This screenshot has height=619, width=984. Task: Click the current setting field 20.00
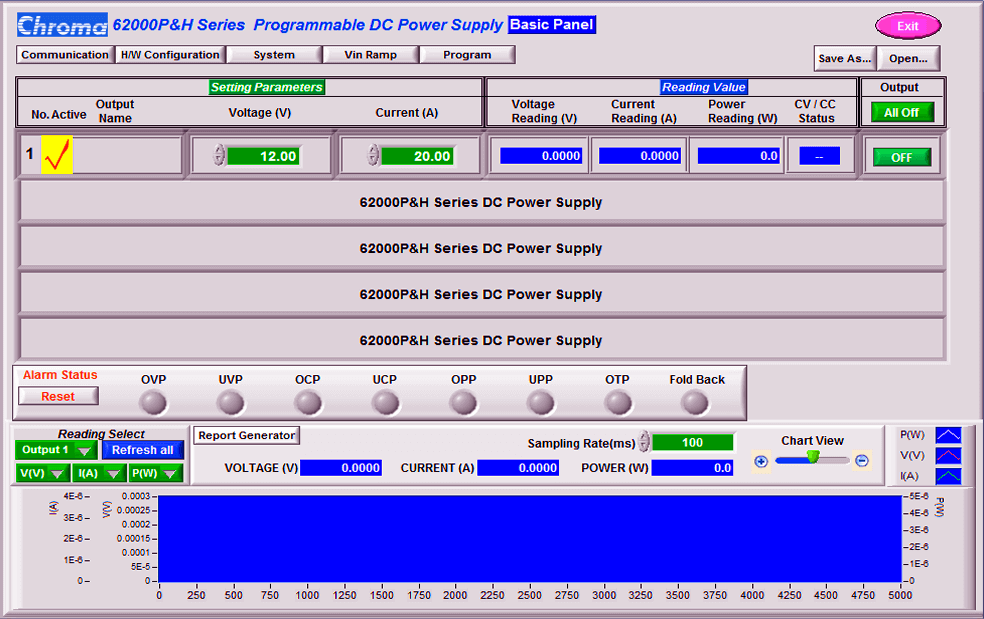418,156
